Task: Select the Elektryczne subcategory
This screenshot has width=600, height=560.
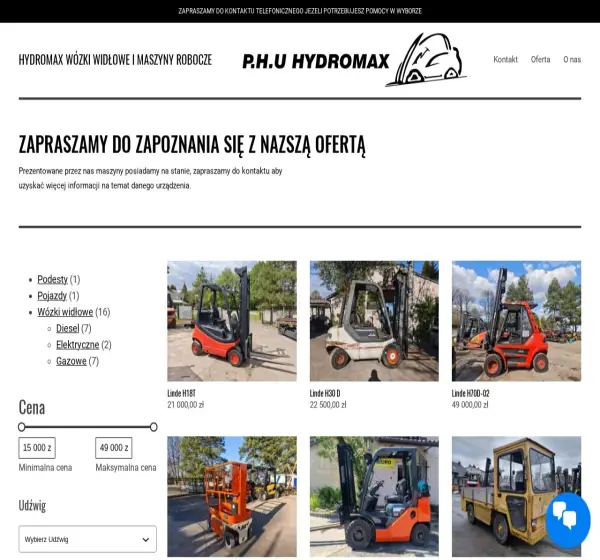Action: (x=77, y=345)
